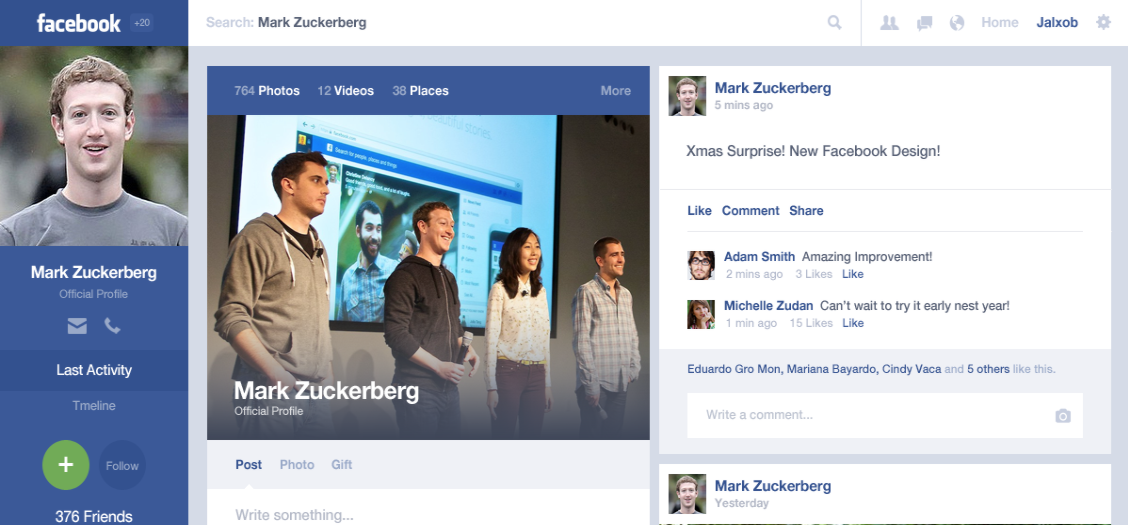Select Last Activity in the sidebar
Image resolution: width=1128 pixels, height=525 pixels.
[x=94, y=370]
